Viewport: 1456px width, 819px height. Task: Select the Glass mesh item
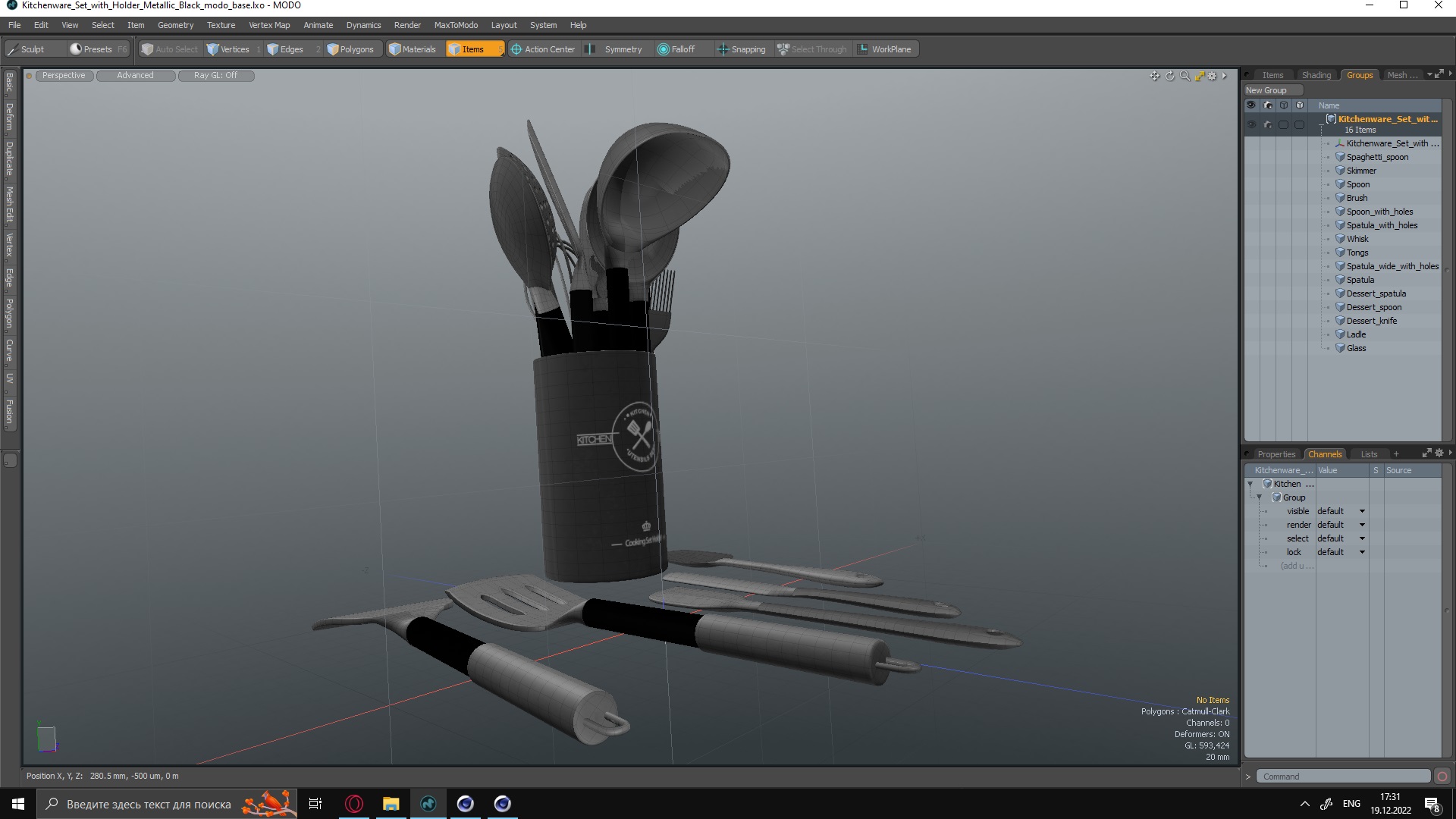click(1356, 348)
